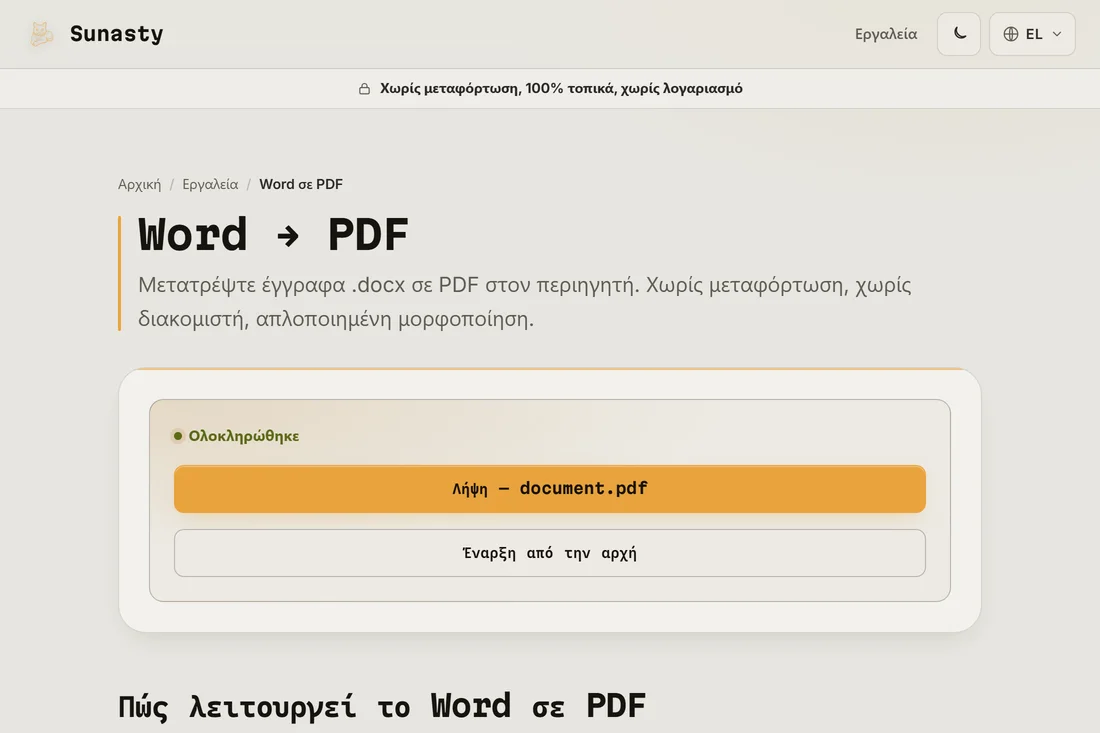
Task: Click the green completed status dot
Action: point(178,436)
